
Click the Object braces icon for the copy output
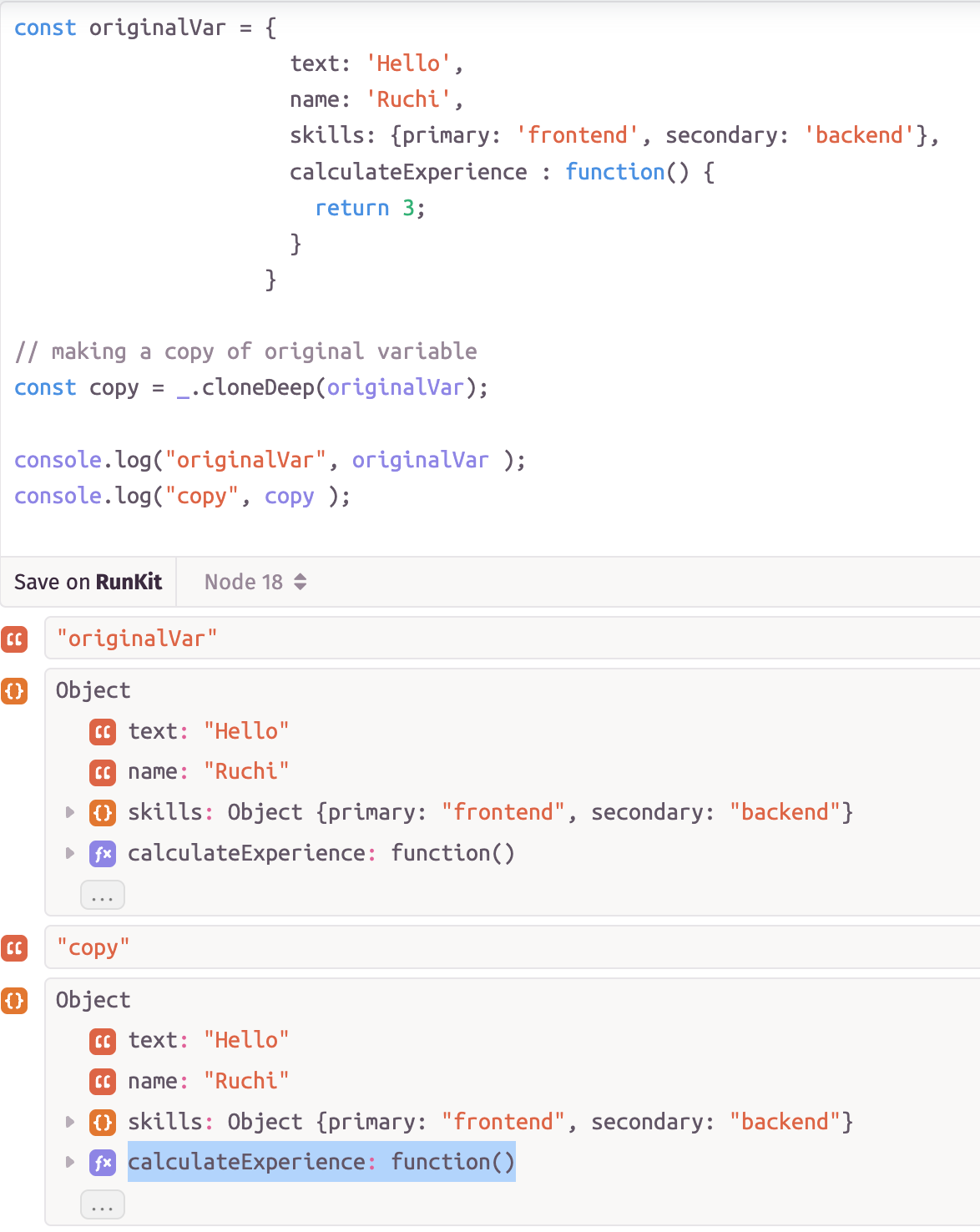coord(14,1002)
